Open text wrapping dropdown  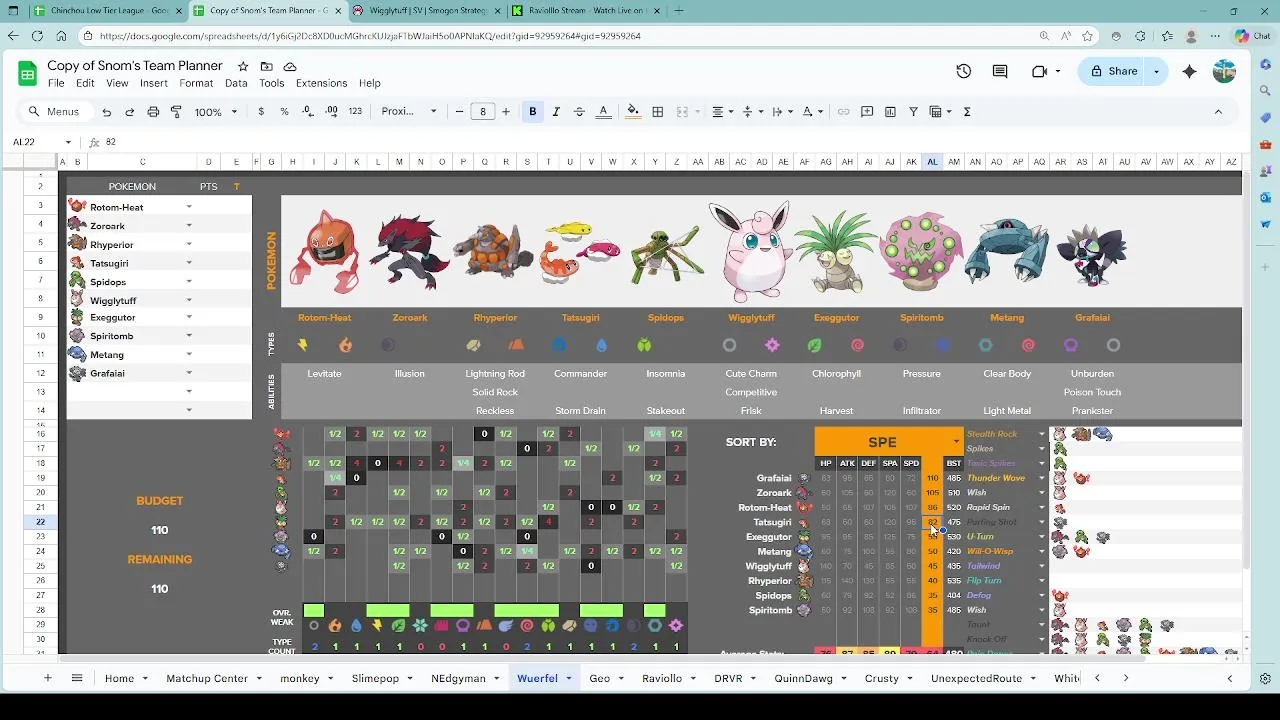[x=782, y=112]
